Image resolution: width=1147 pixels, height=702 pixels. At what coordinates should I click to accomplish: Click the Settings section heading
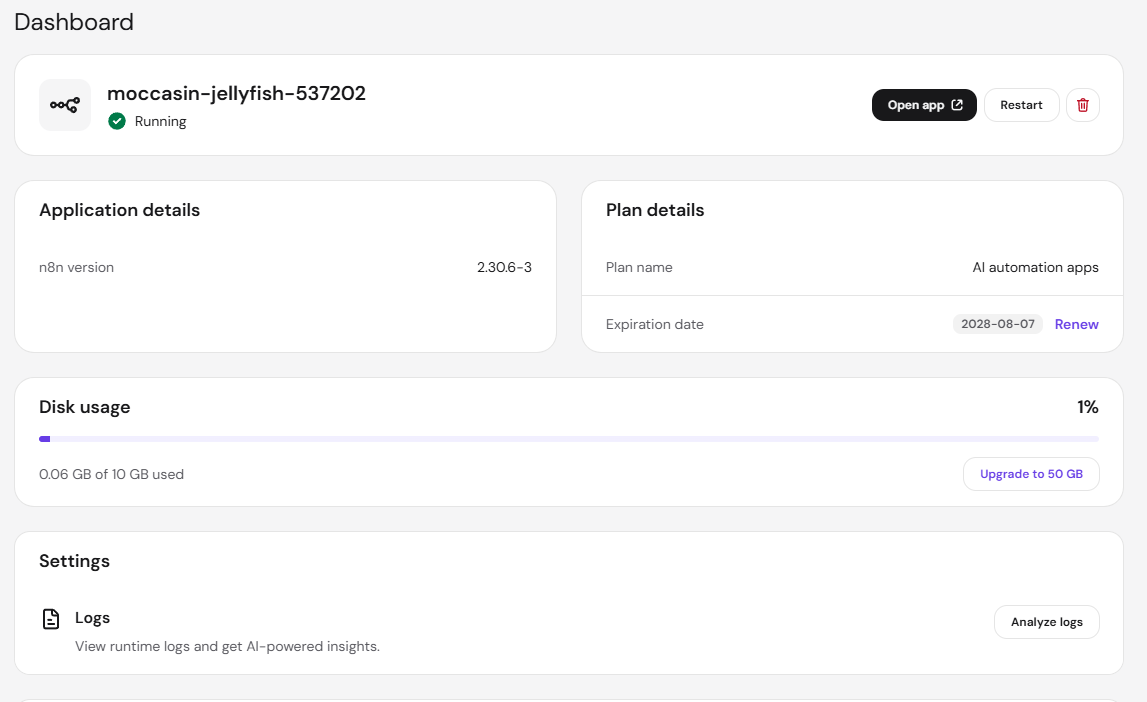pyautogui.click(x=74, y=562)
